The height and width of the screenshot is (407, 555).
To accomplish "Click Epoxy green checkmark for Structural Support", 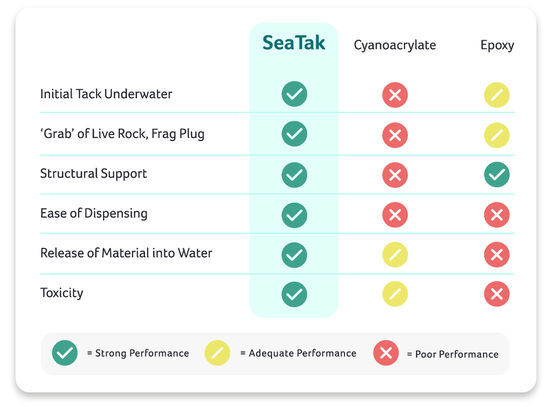I will point(497,174).
